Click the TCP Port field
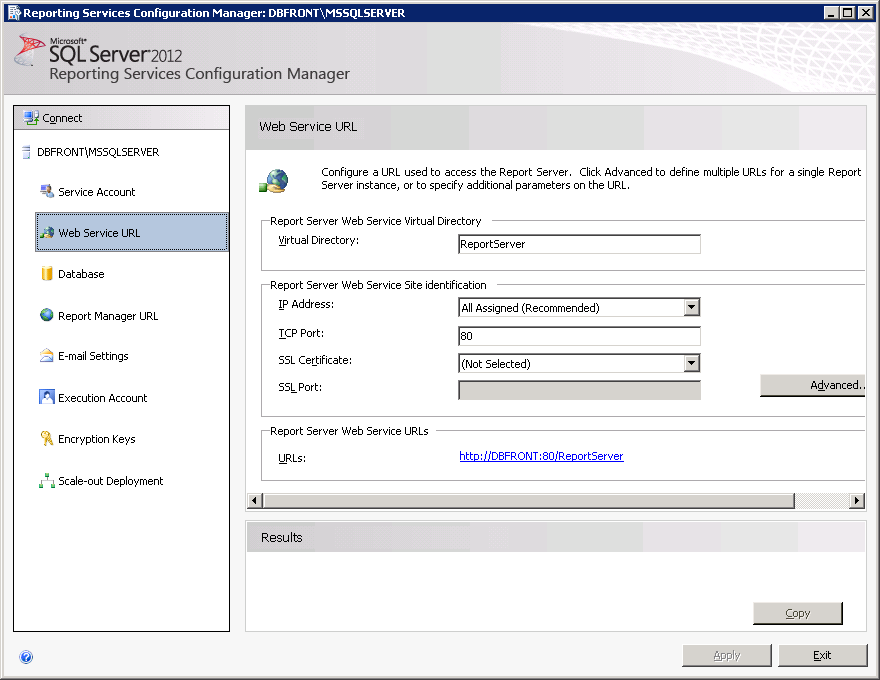Viewport: 880px width, 680px height. tap(579, 336)
